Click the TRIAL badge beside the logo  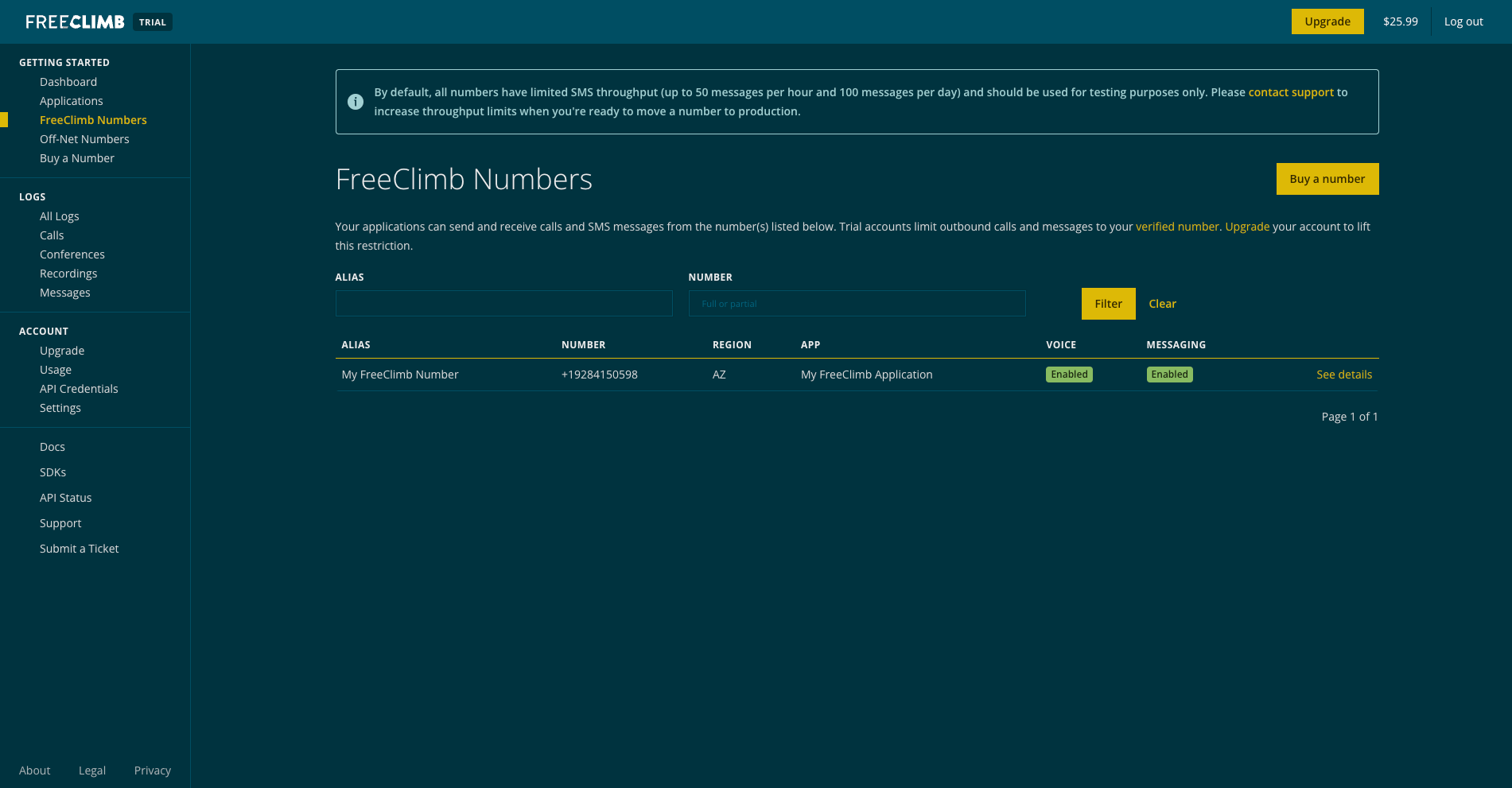(153, 22)
